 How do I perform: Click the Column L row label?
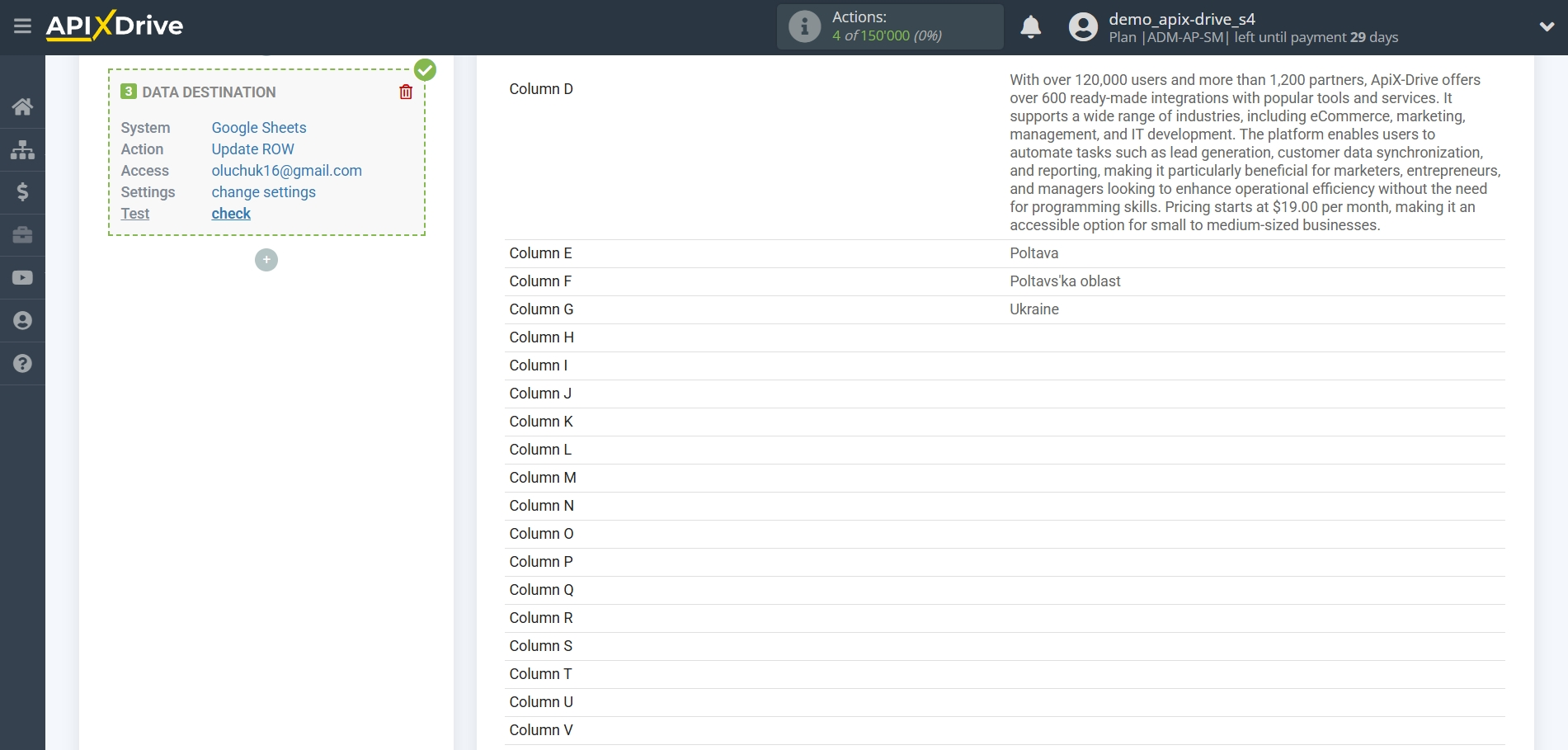(x=540, y=450)
